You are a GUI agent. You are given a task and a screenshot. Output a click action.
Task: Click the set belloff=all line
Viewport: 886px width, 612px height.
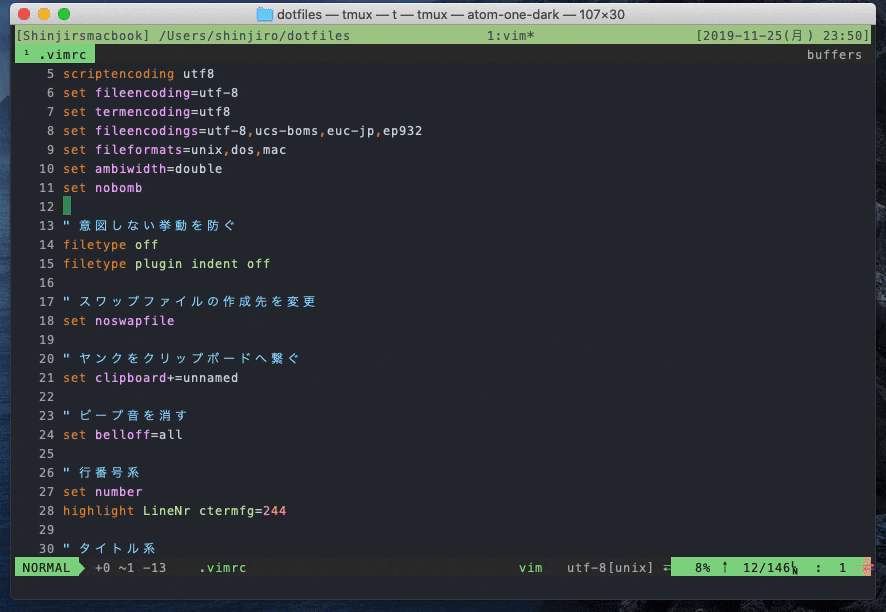[x=123, y=435]
